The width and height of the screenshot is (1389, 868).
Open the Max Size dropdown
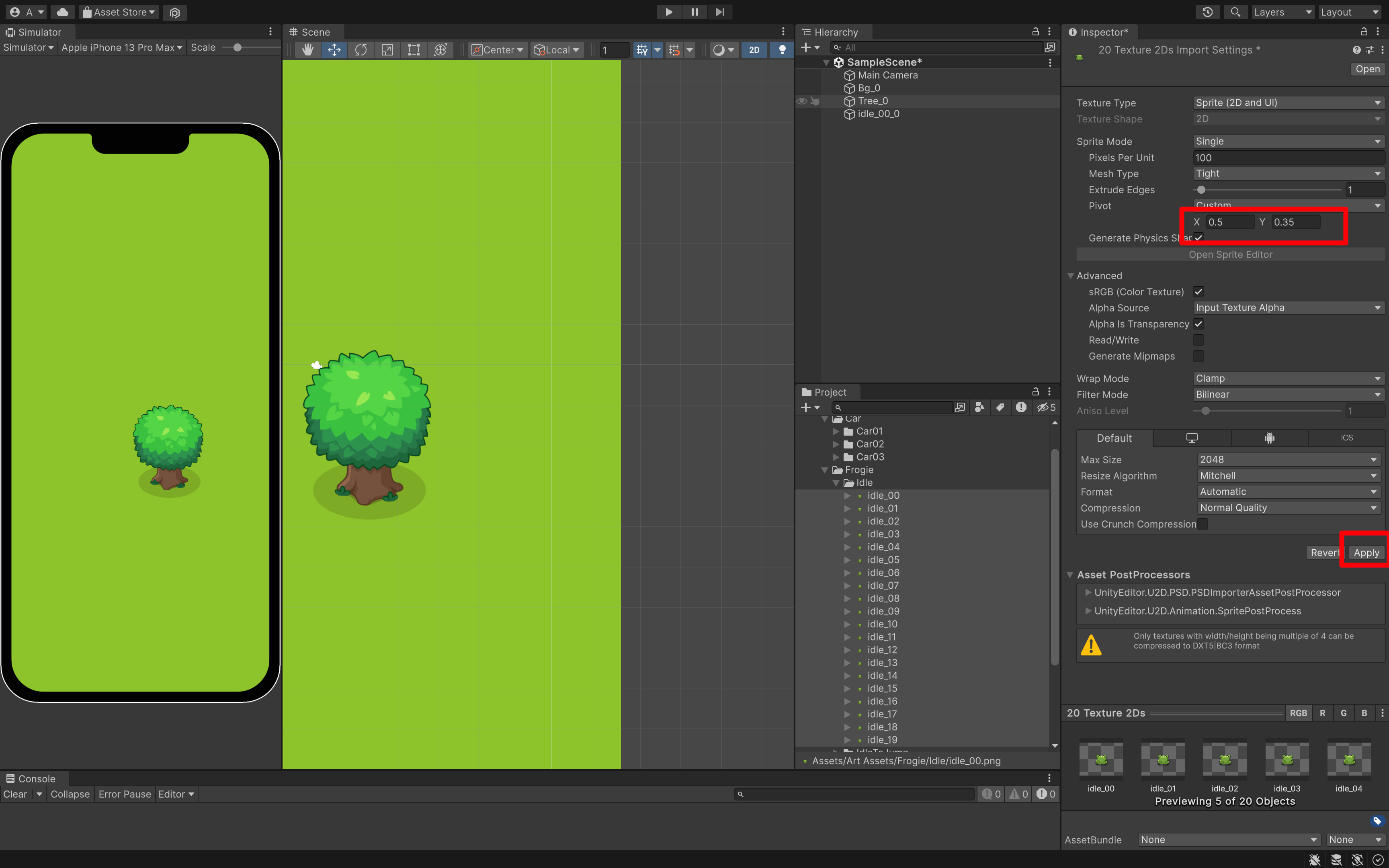[x=1288, y=459]
